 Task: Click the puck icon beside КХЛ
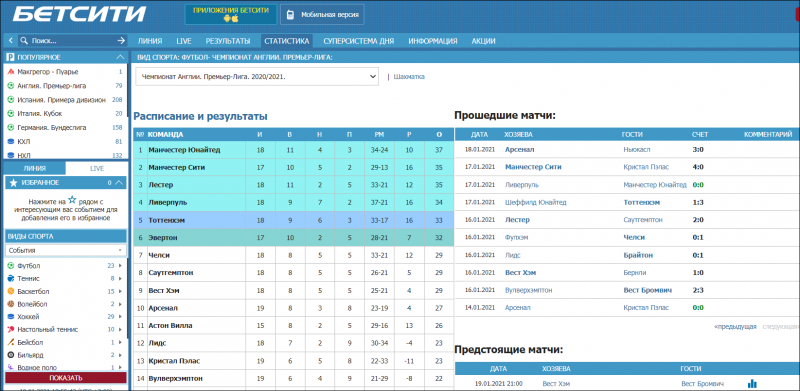(x=11, y=141)
